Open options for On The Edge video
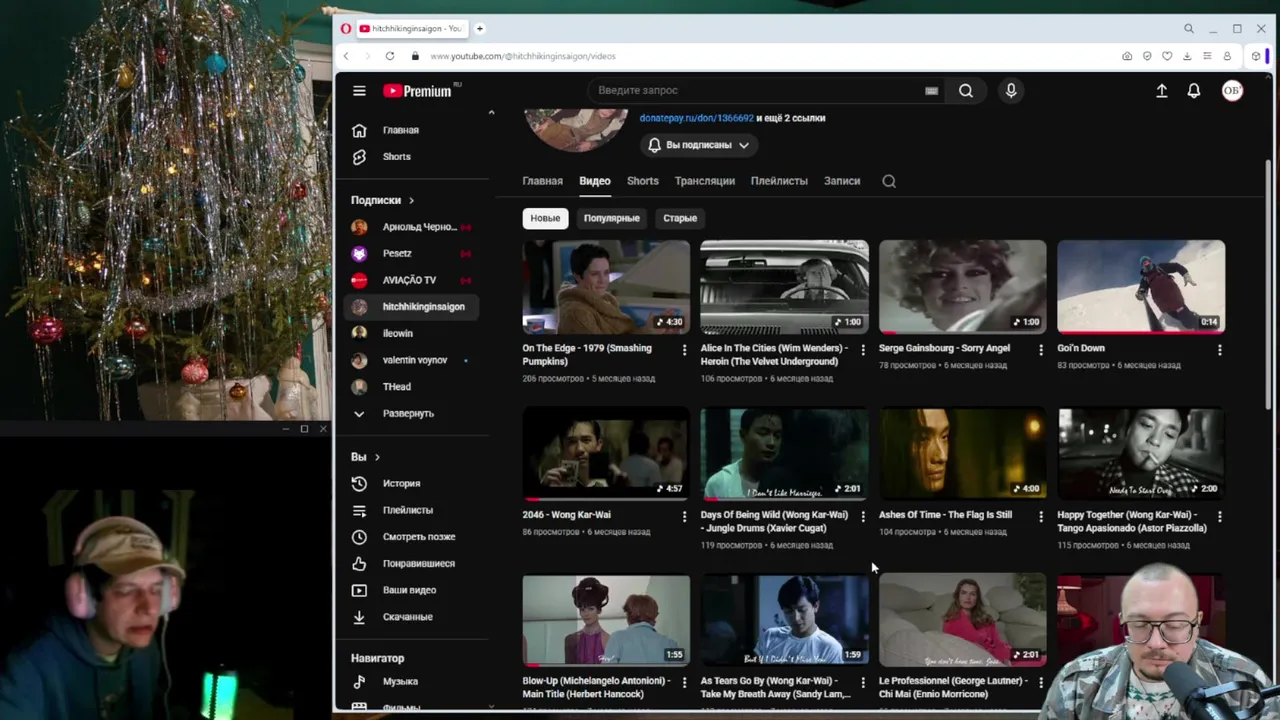 [x=685, y=350]
